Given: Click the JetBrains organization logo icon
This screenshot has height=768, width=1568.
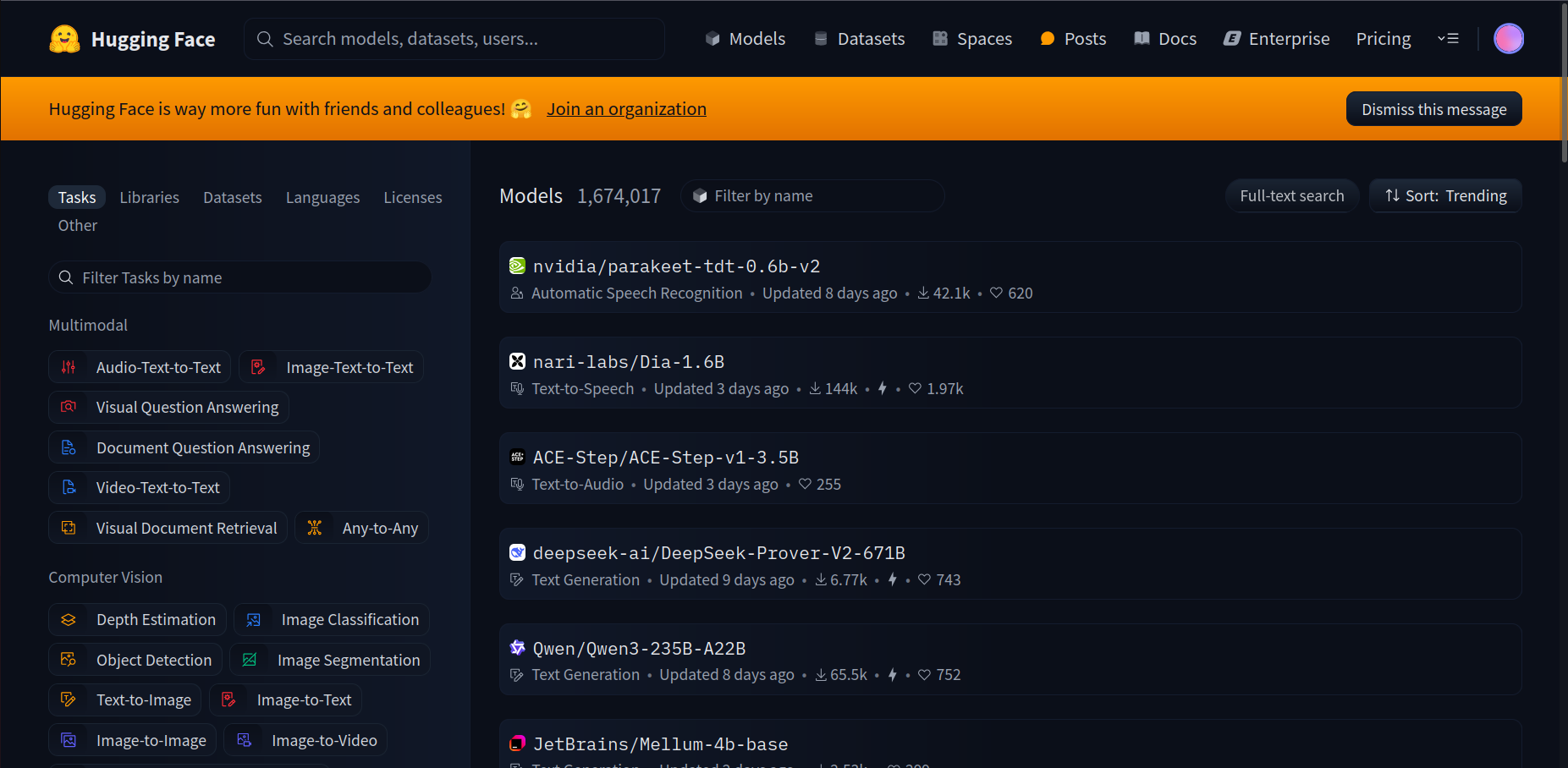Looking at the screenshot, I should coord(517,744).
